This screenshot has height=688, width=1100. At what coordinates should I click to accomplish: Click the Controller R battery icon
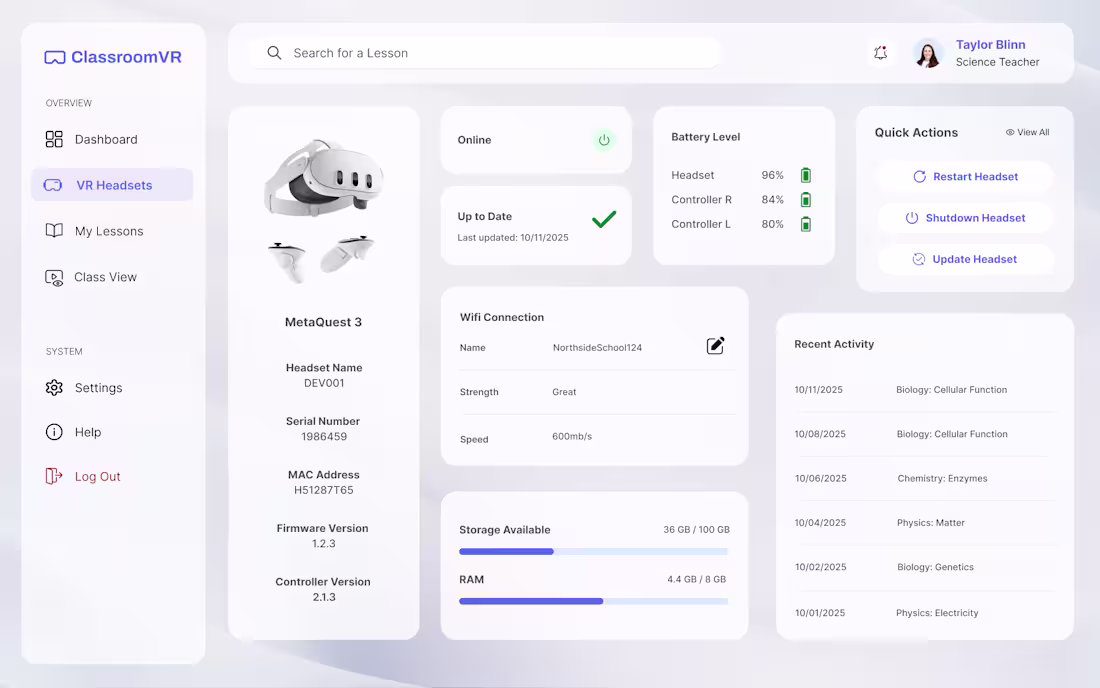(x=806, y=200)
